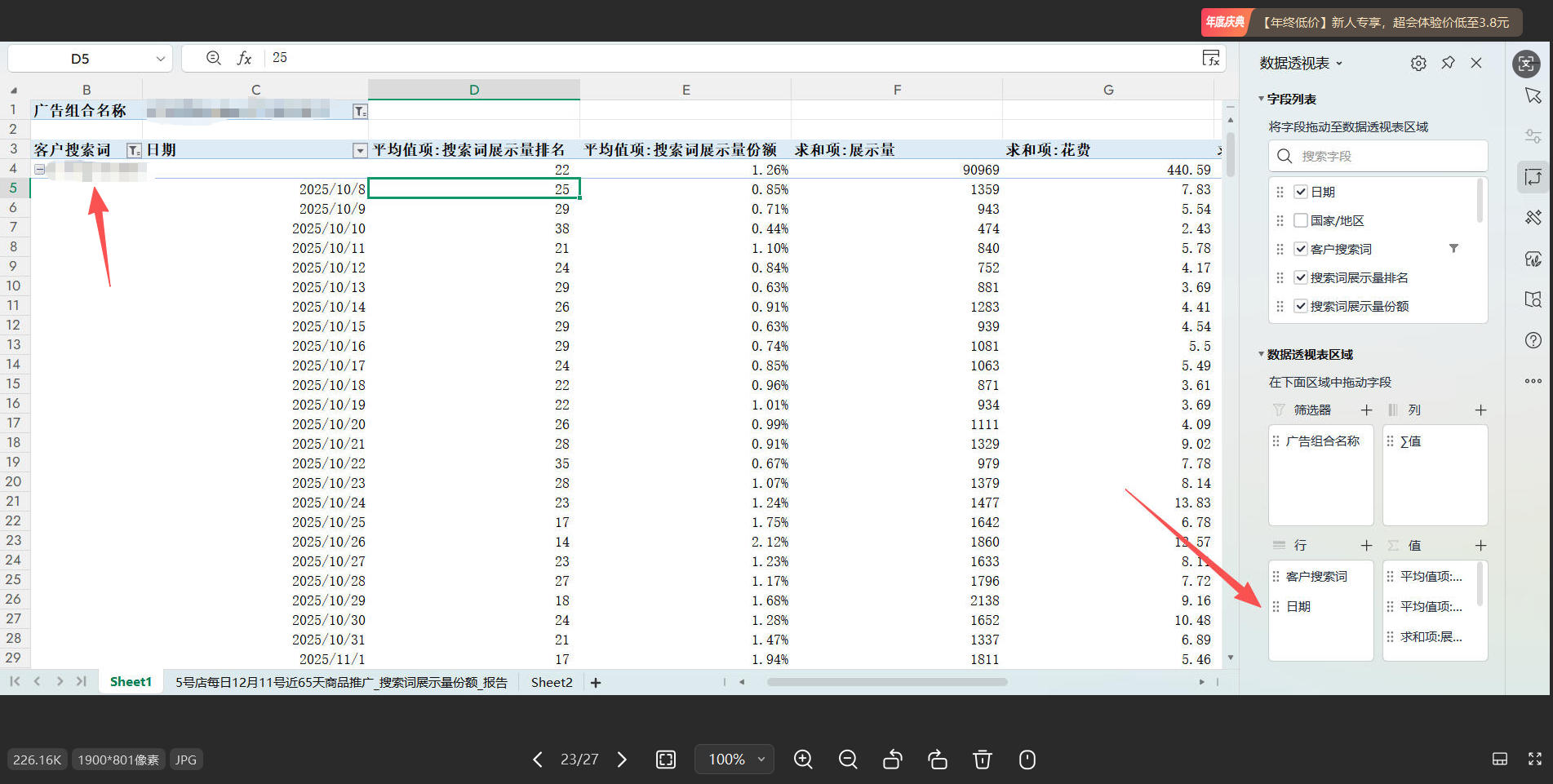Check the 国家/地区 field checkbox
Screen dimensions: 1553x784
(x=1301, y=220)
